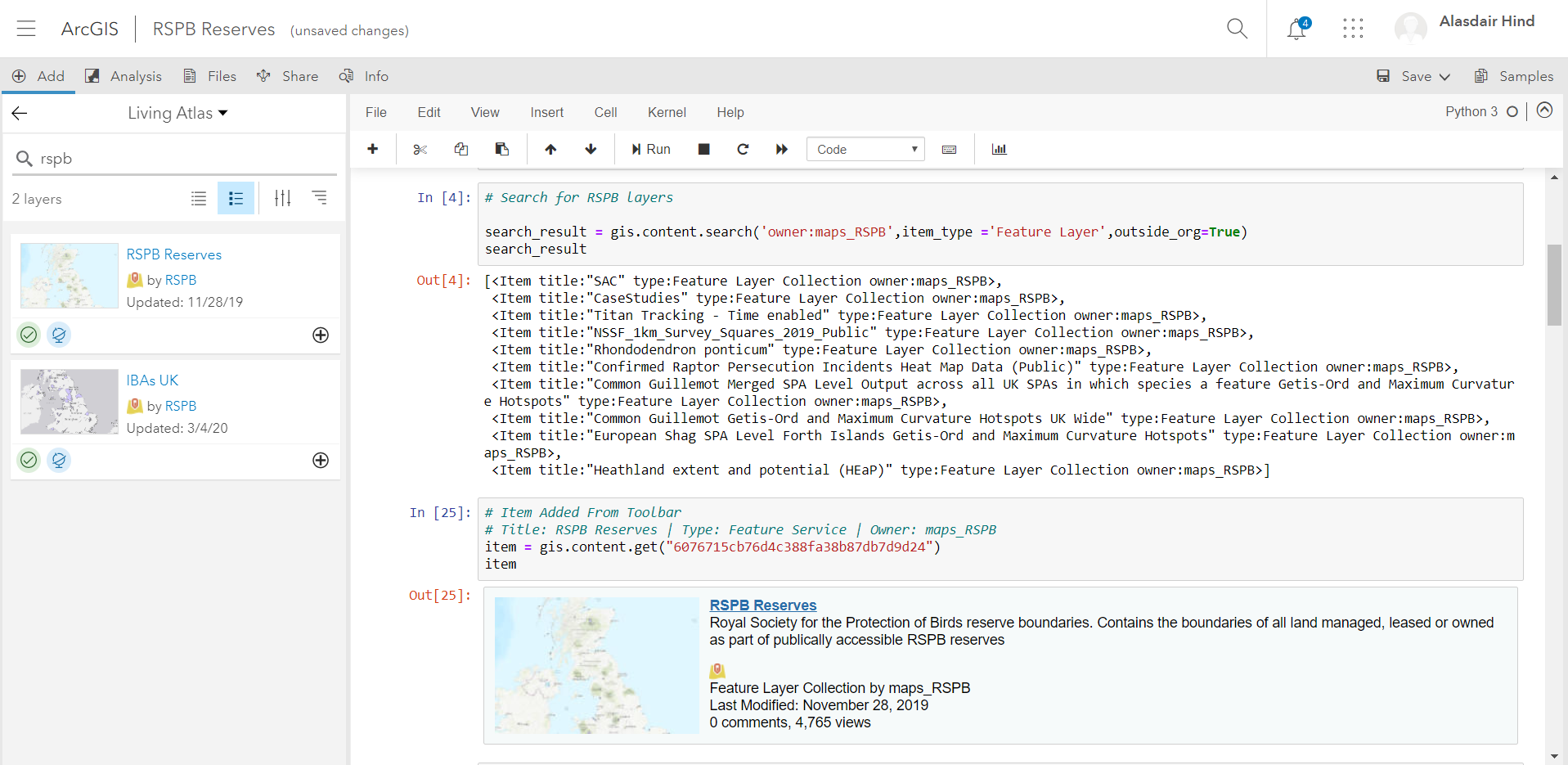This screenshot has width=1568, height=765.
Task: Open the Add tab
Action: pos(38,76)
